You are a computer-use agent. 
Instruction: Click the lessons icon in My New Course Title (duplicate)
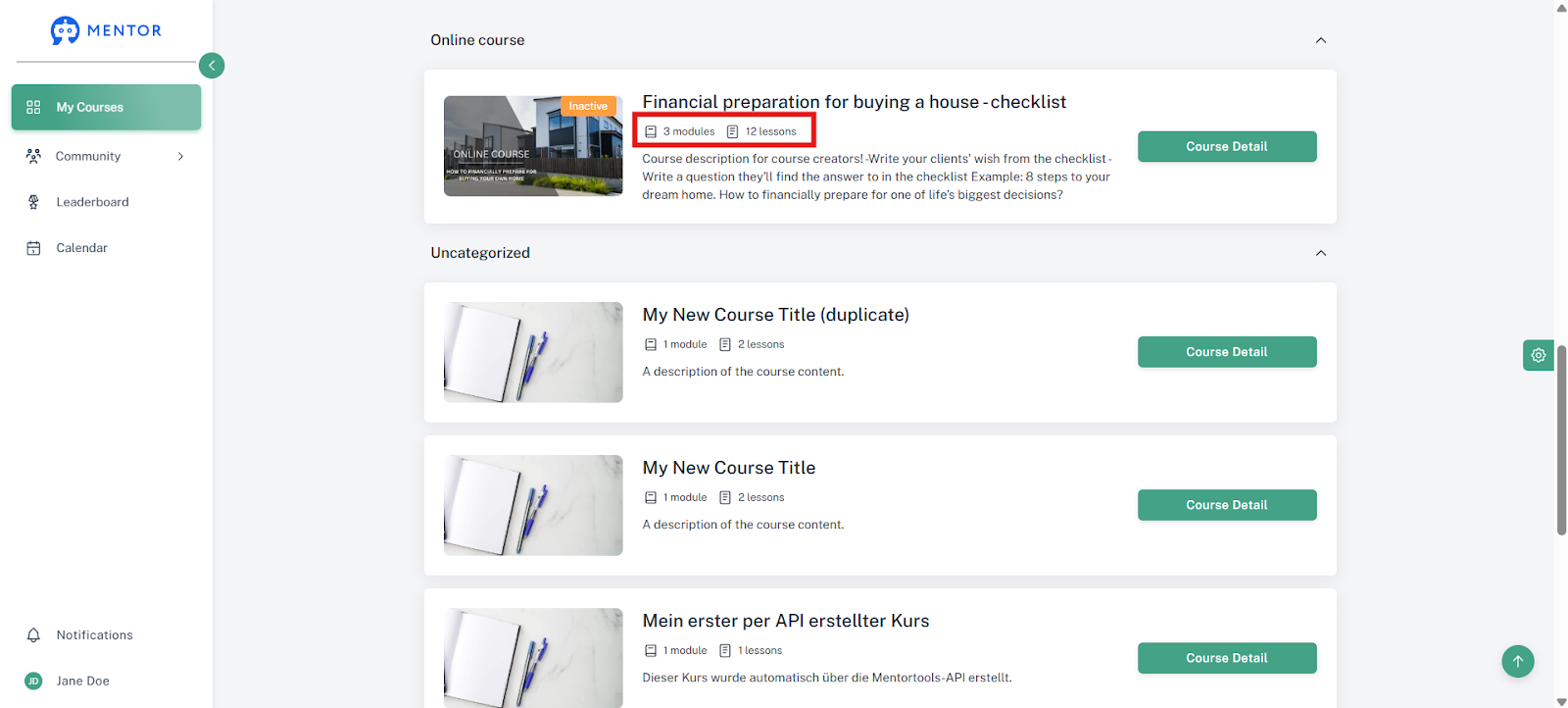click(x=725, y=344)
